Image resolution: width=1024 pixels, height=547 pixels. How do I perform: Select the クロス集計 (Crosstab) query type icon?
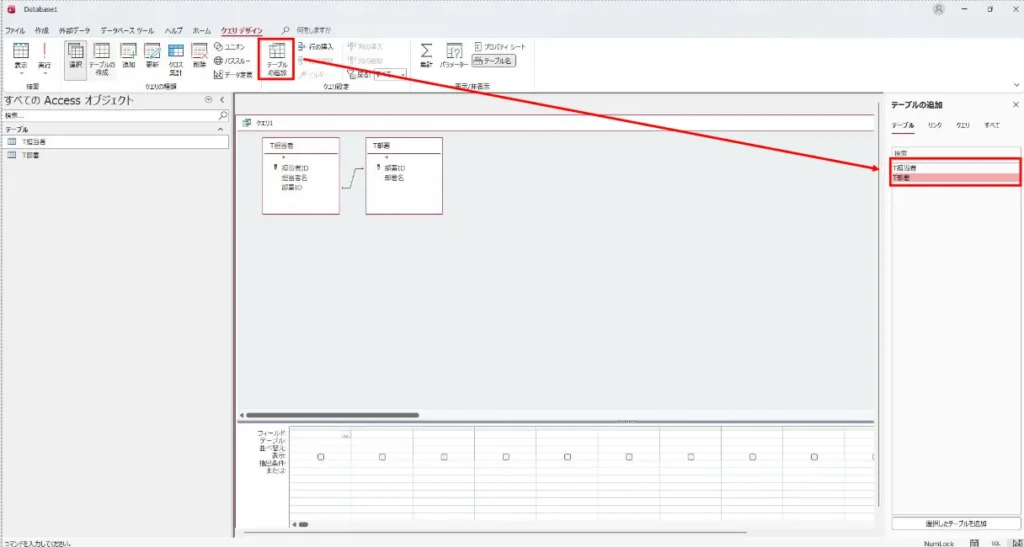(x=176, y=57)
